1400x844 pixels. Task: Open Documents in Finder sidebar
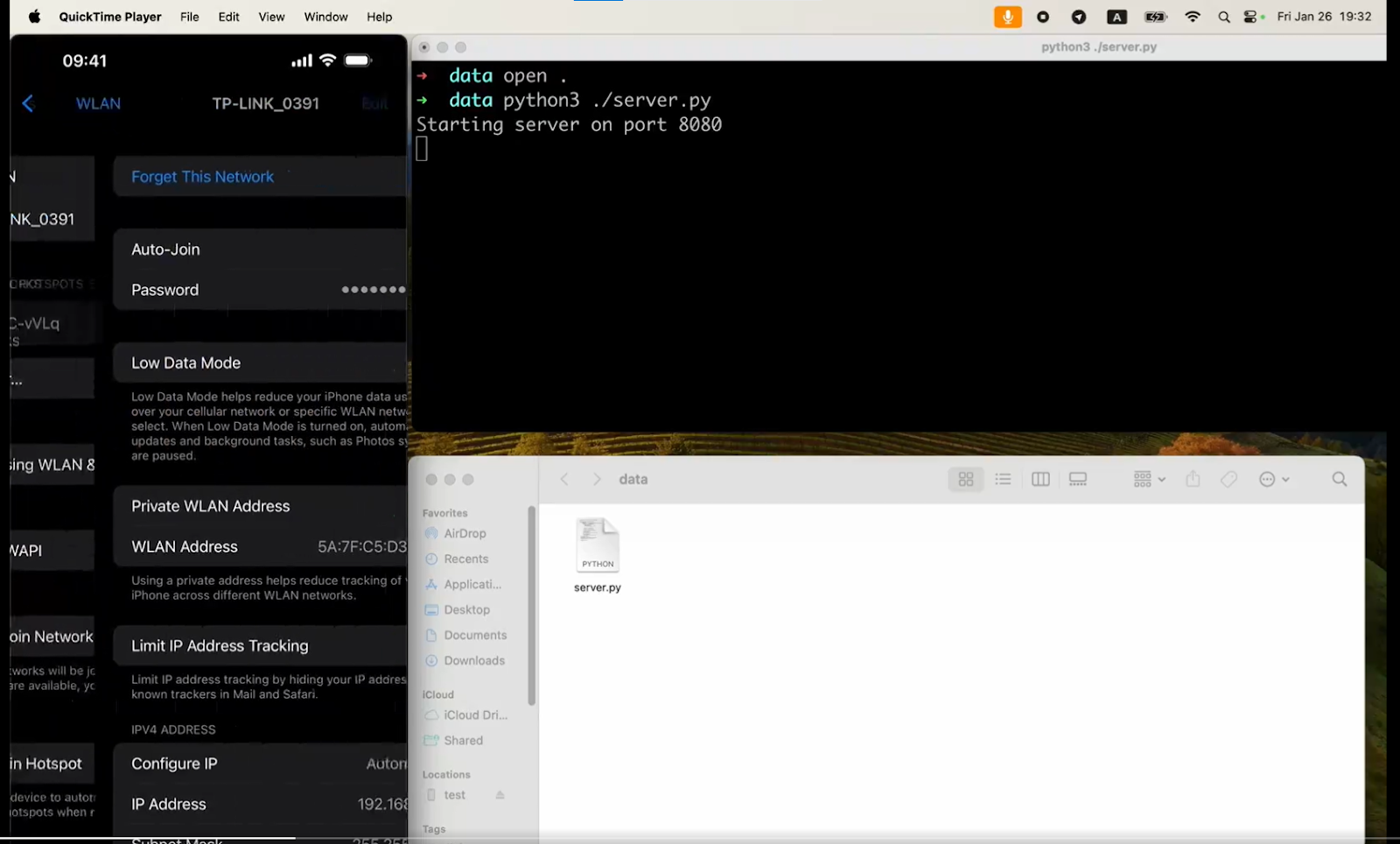tap(475, 635)
